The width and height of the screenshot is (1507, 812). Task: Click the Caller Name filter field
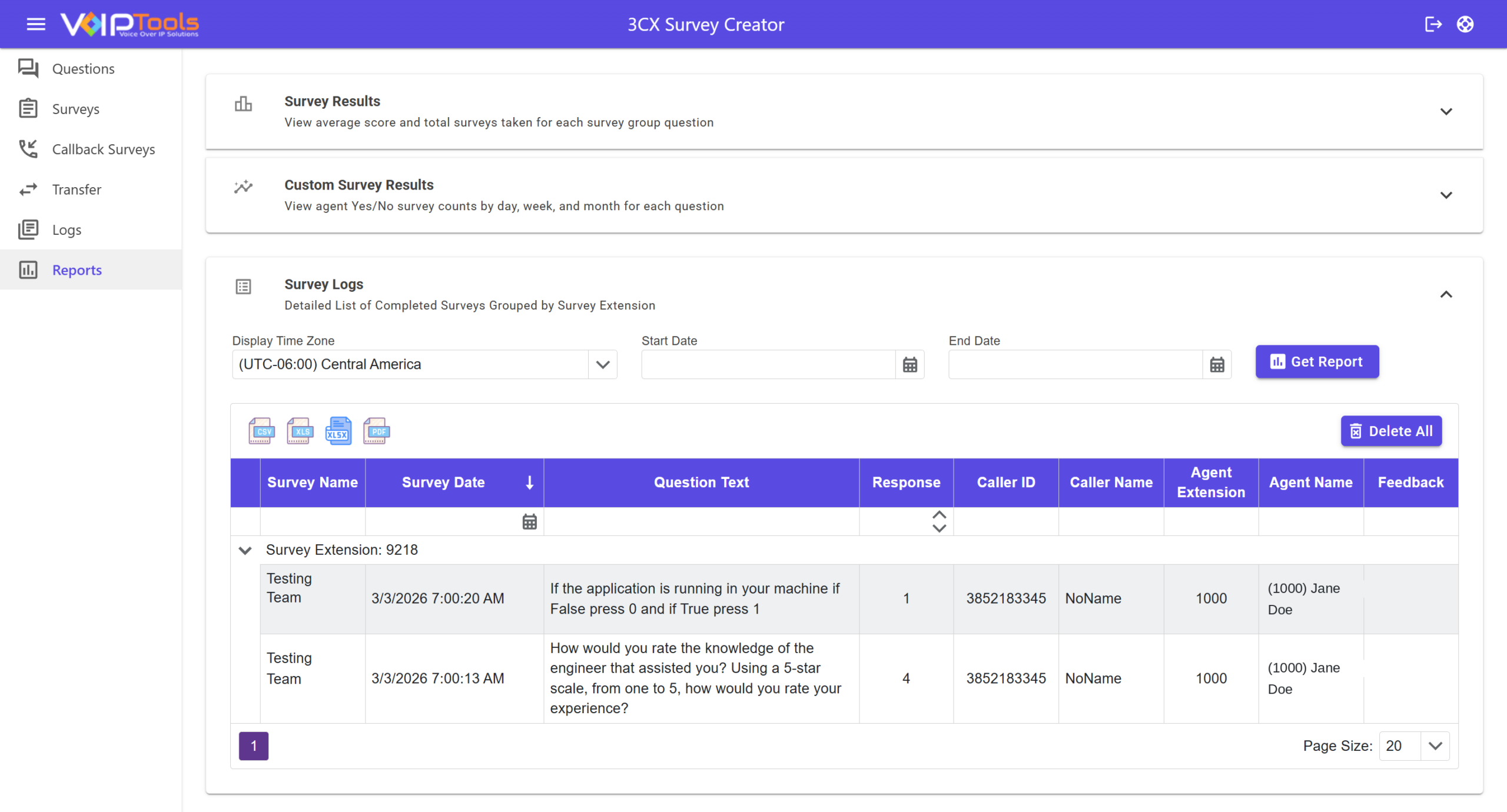click(x=1111, y=521)
